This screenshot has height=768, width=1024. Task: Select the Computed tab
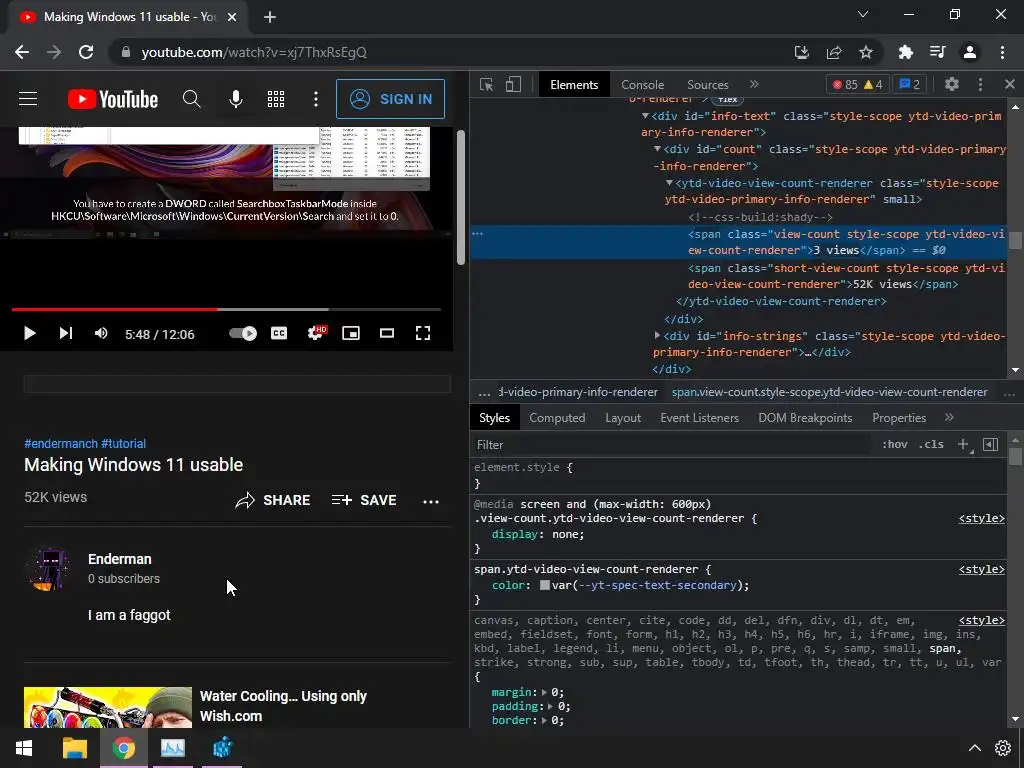point(557,418)
